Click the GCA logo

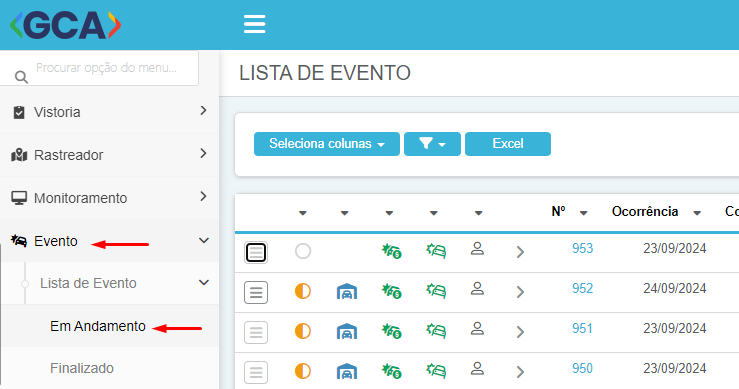tap(66, 25)
